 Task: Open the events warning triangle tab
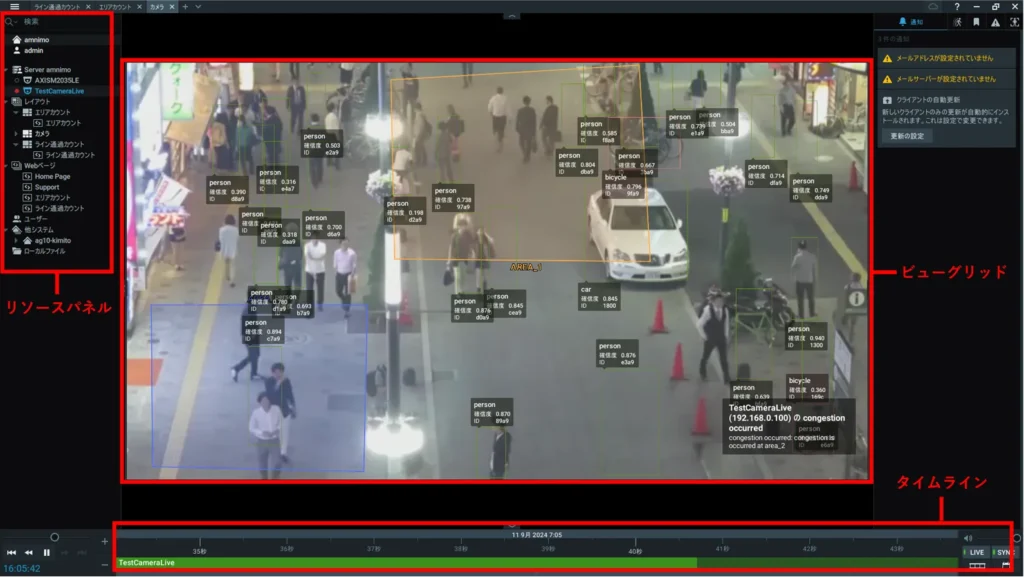point(995,21)
